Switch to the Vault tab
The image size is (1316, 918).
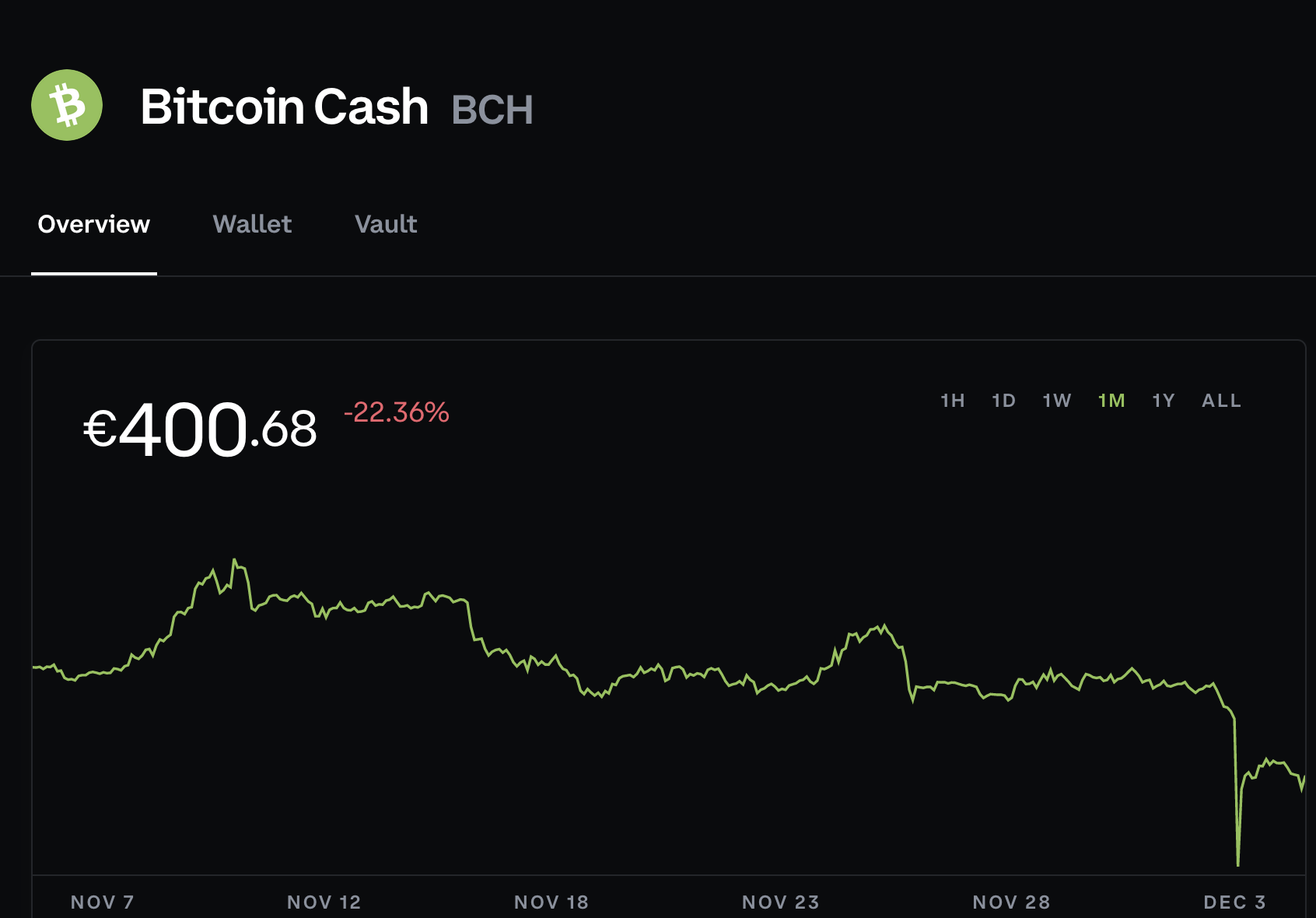pos(386,224)
